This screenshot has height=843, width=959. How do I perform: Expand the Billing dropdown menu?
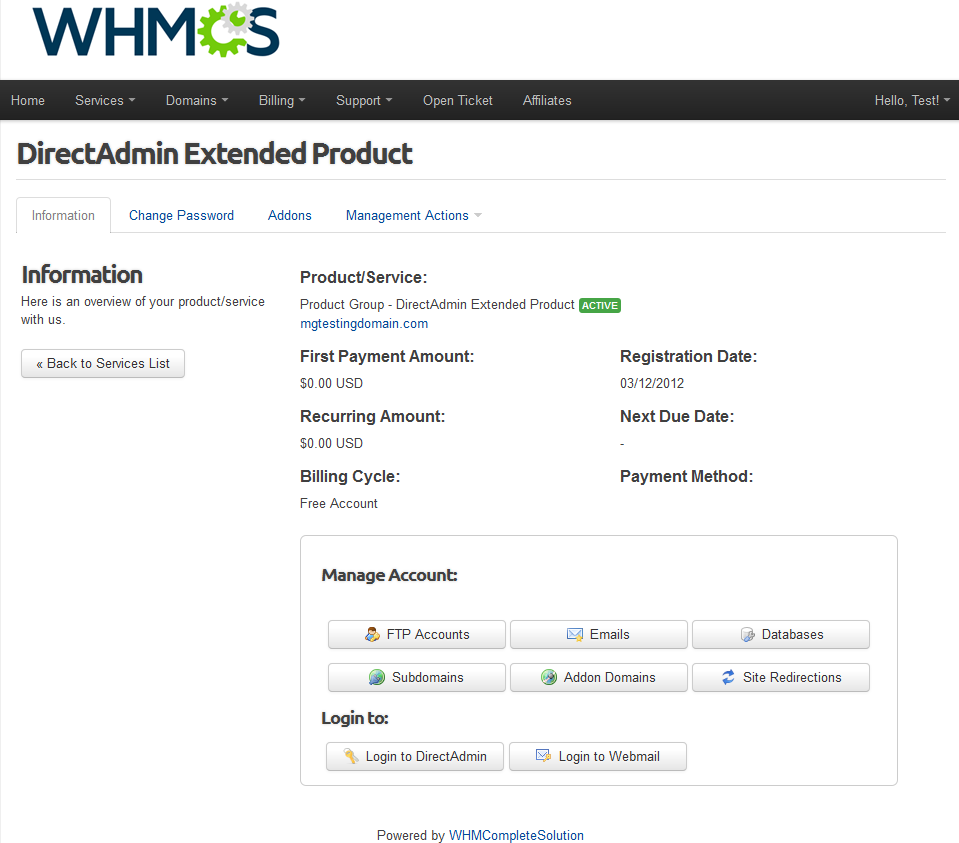(x=281, y=100)
